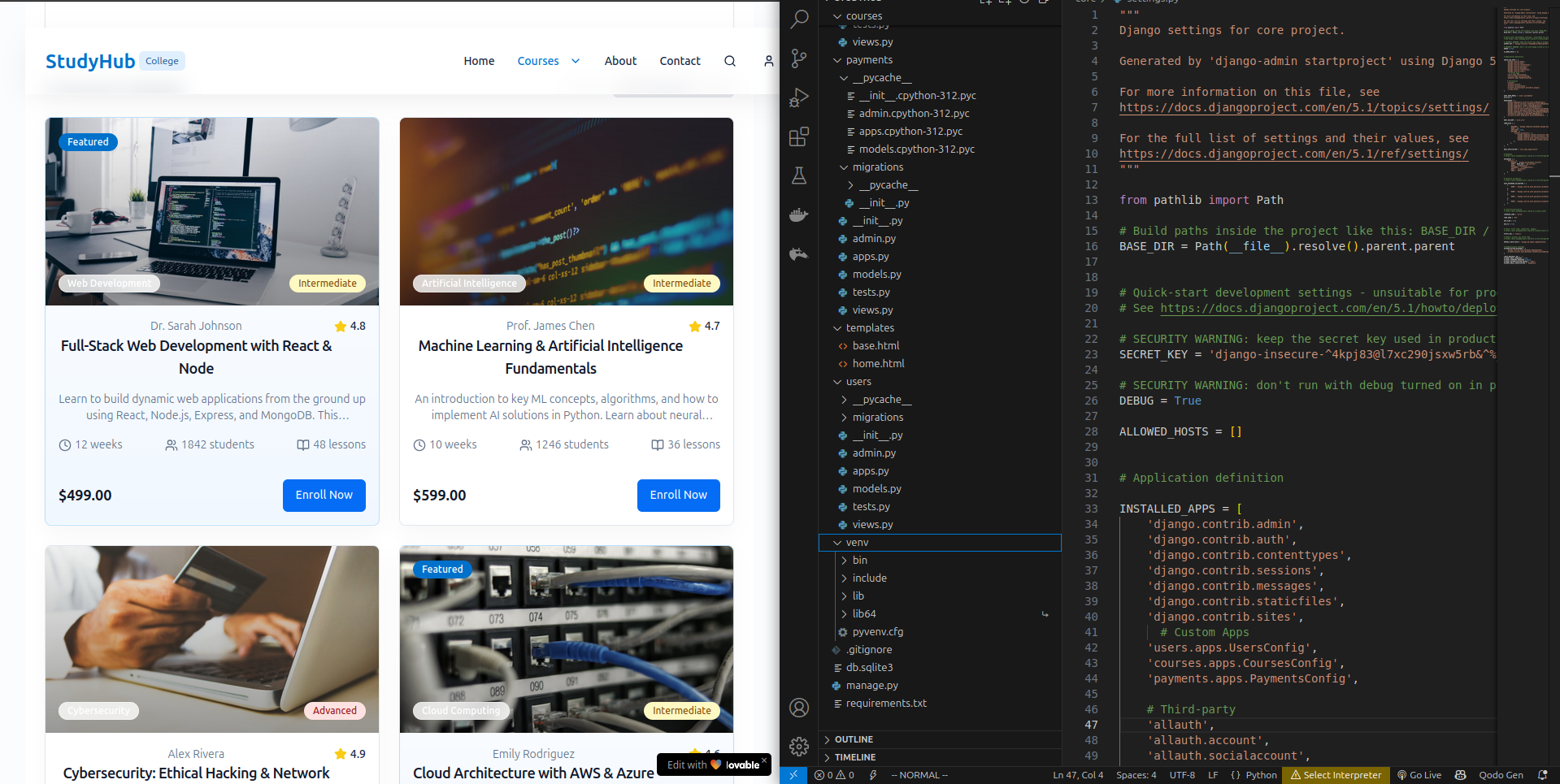Click Cybersecurity course thumbnail image
This screenshot has width=1560, height=784.
(212, 639)
